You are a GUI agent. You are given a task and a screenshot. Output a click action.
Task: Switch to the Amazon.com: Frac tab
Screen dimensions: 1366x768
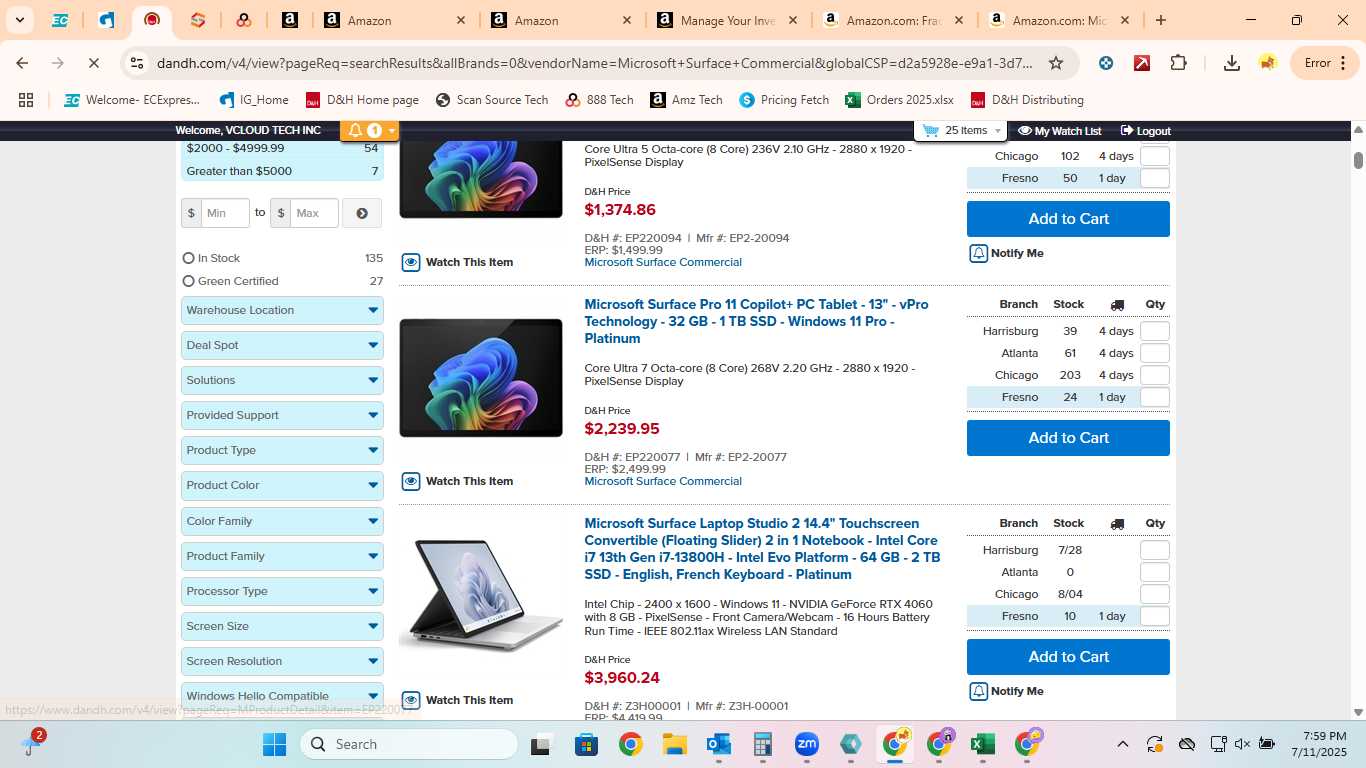tap(894, 20)
